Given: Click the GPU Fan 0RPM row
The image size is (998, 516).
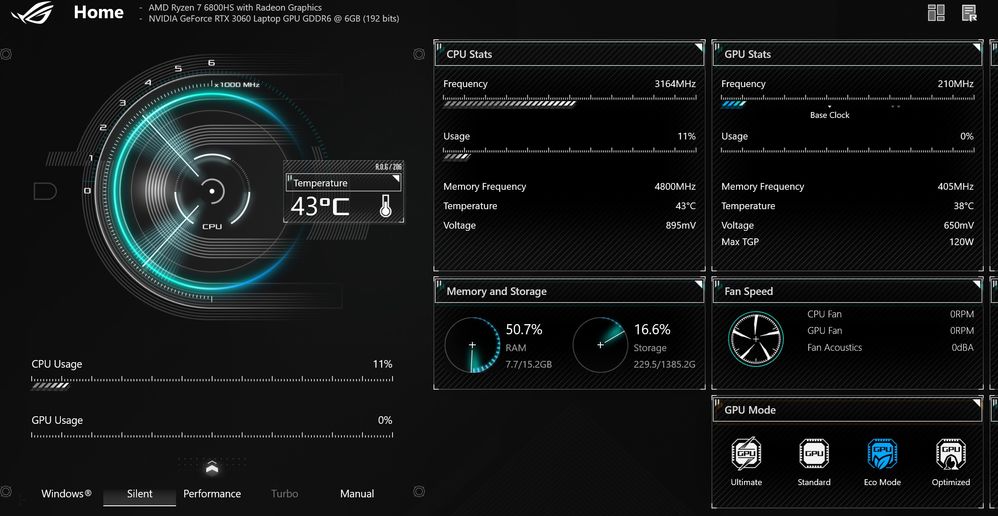Looking at the screenshot, I should pyautogui.click(x=890, y=331).
